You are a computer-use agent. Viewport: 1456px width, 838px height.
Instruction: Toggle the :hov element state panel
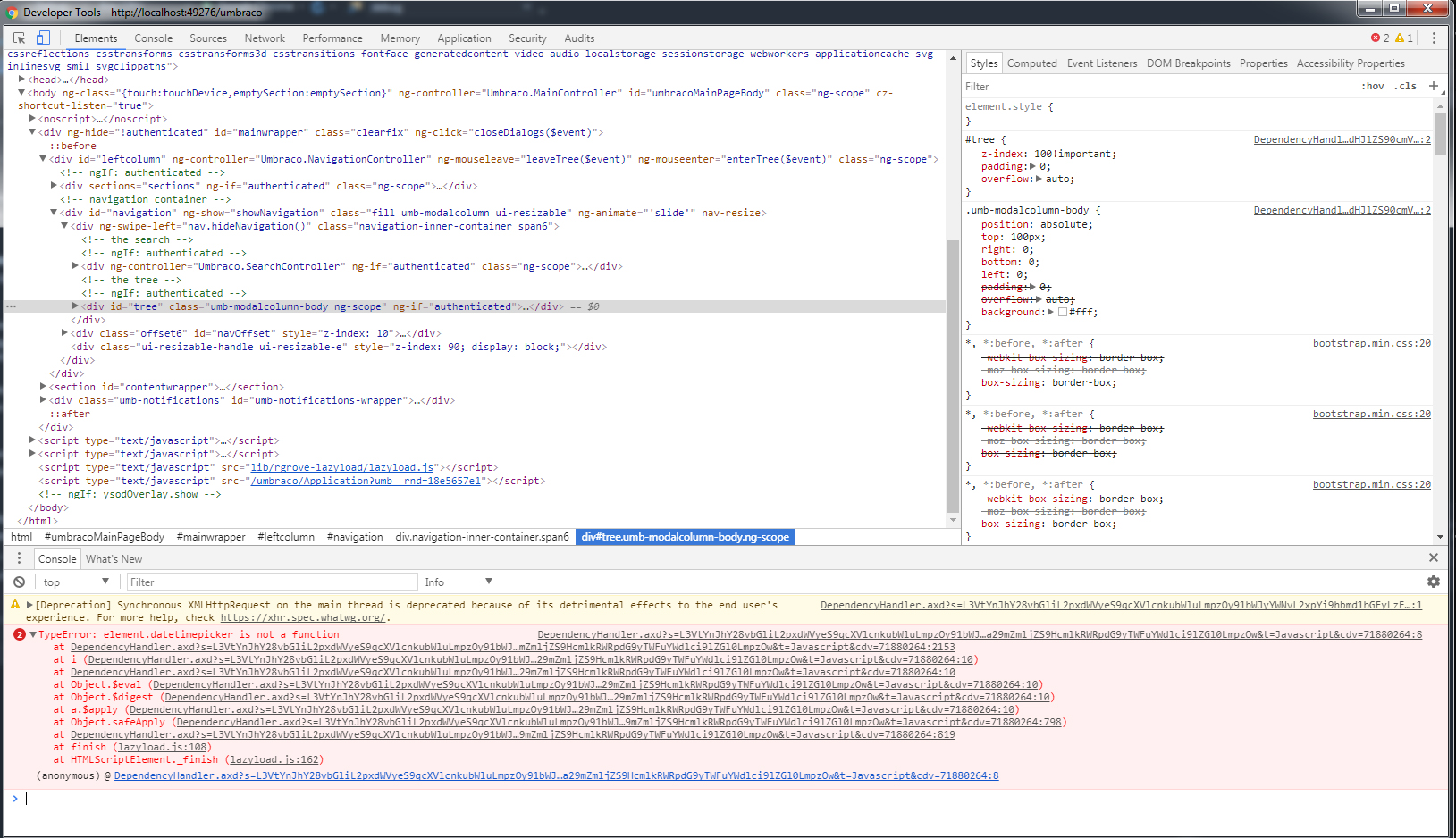(1373, 87)
